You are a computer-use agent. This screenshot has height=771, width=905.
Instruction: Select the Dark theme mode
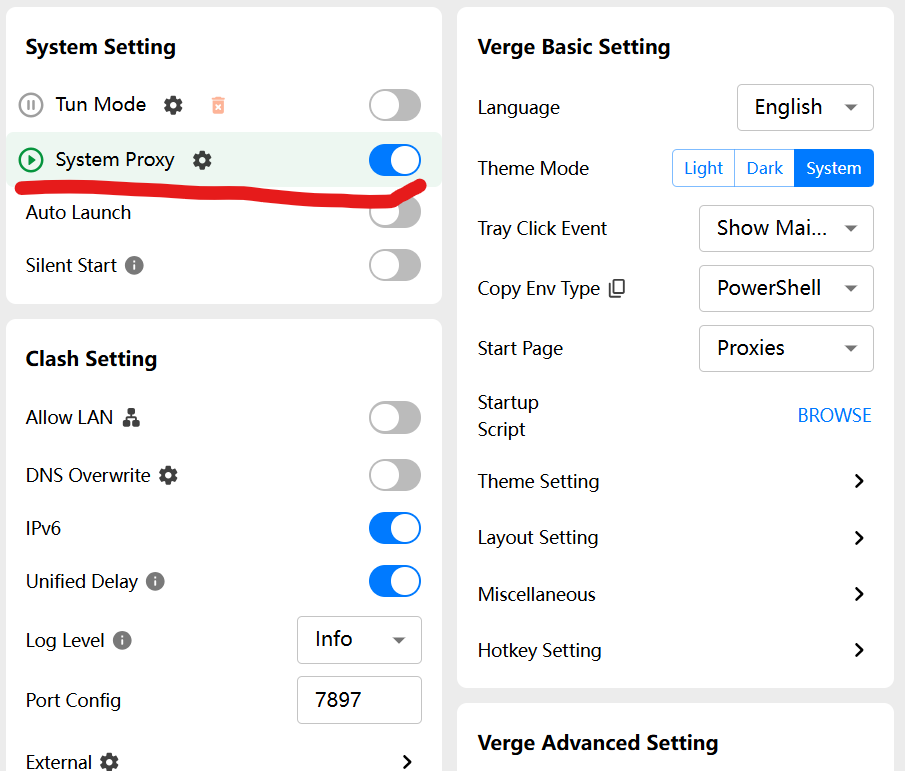[764, 168]
